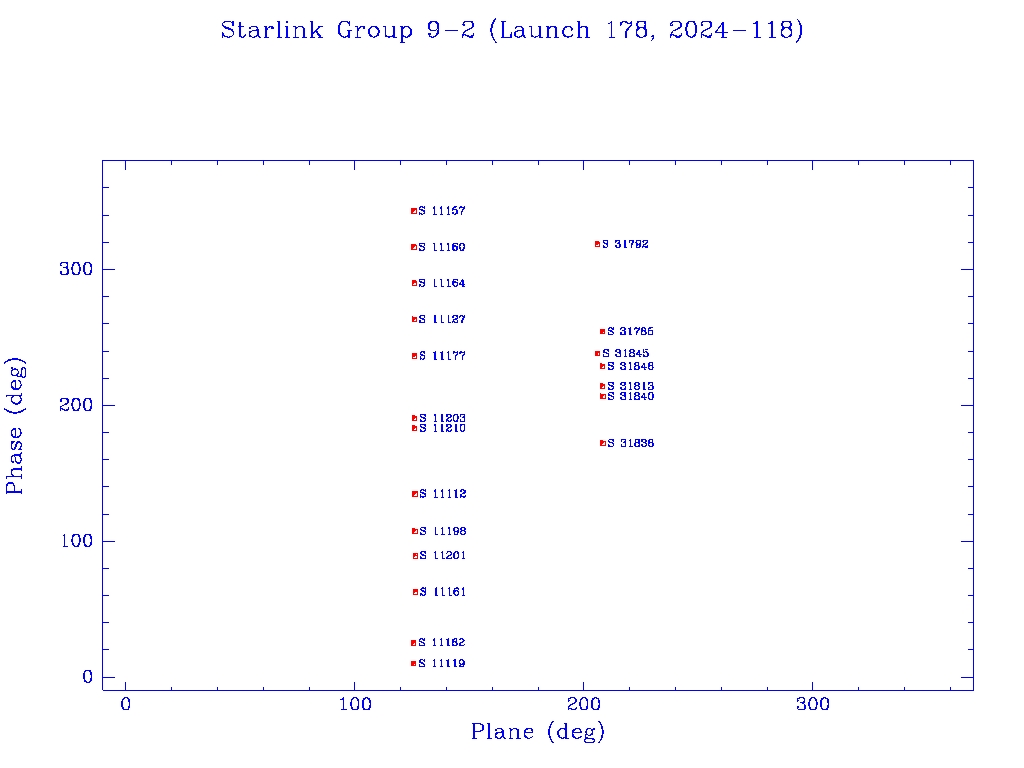Screen dimensions: 1024x768
Task: Click the 'Phase (deg)' vertical axis label
Action: tap(15, 426)
